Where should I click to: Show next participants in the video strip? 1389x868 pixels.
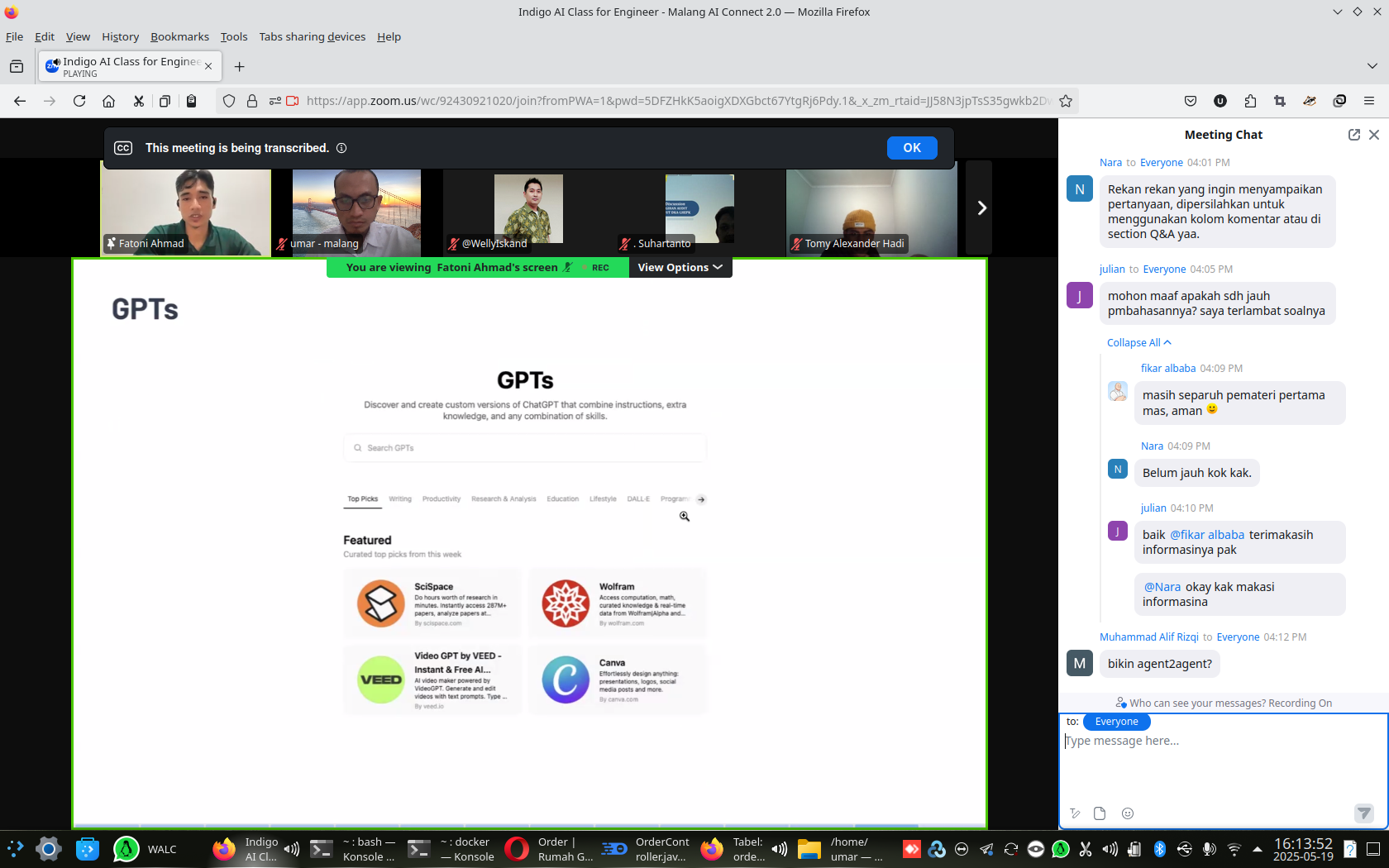[981, 208]
